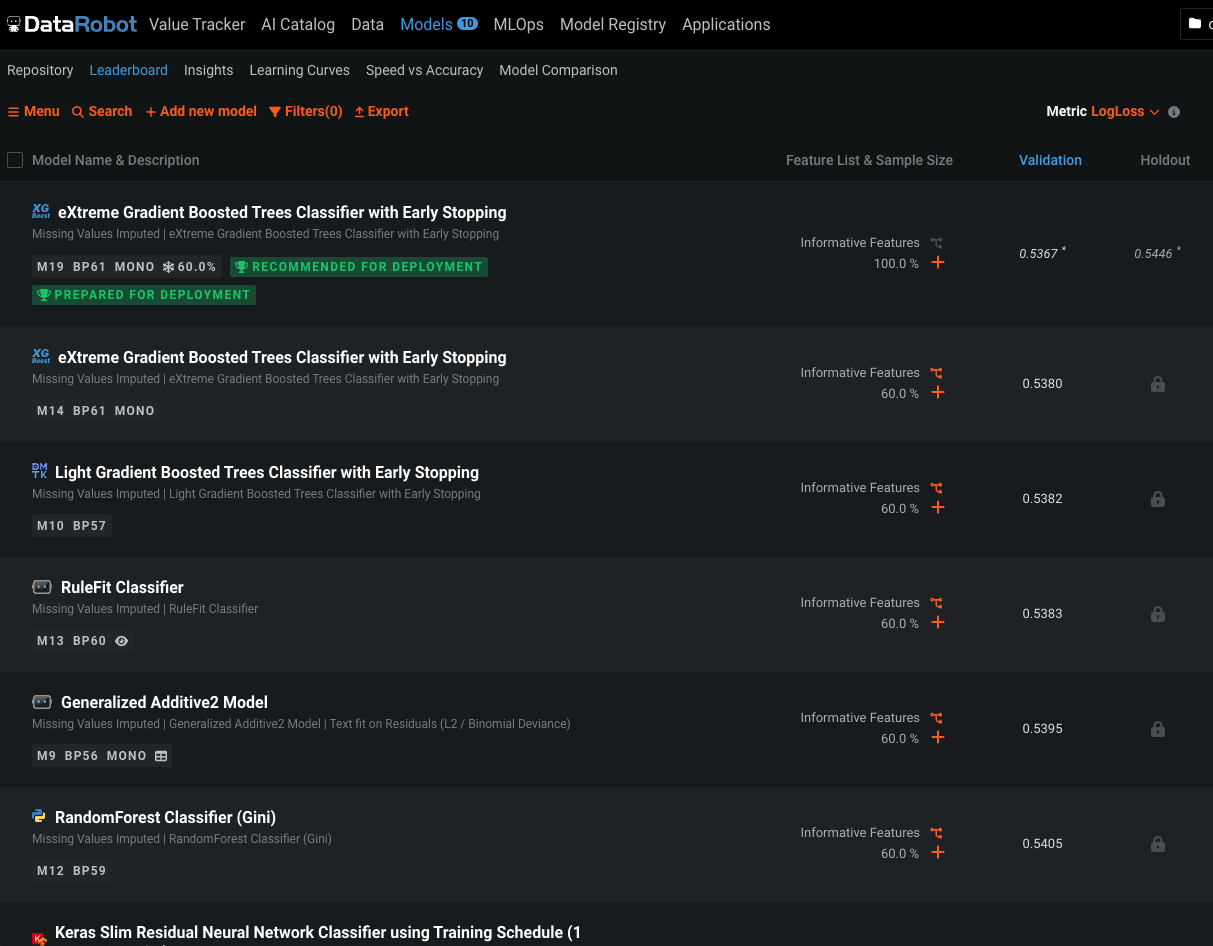Select the checkbox beside Model Name & Description

coord(15,160)
